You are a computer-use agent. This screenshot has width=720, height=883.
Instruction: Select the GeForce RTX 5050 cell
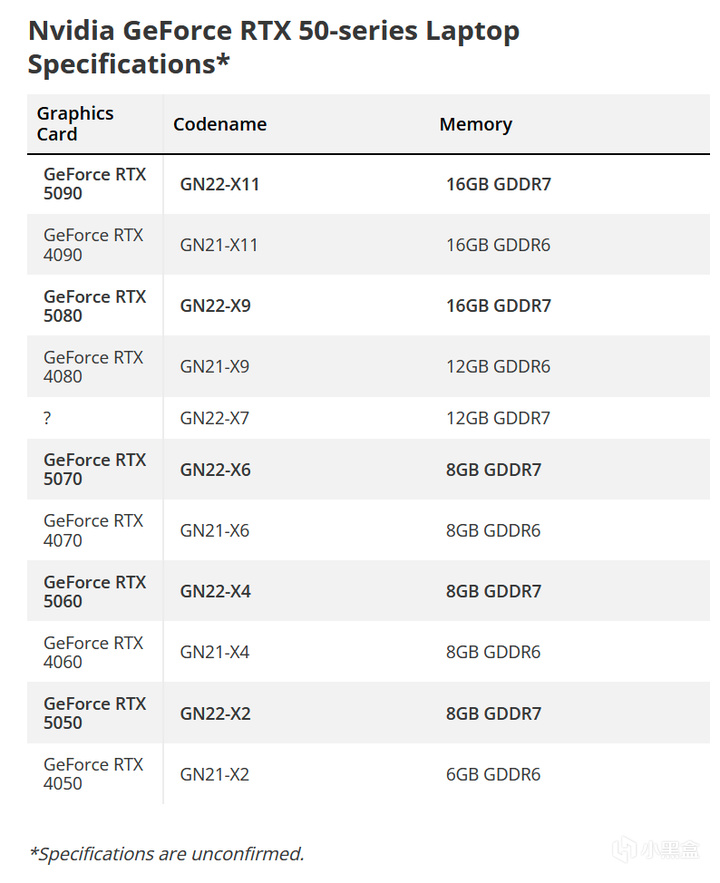point(95,713)
